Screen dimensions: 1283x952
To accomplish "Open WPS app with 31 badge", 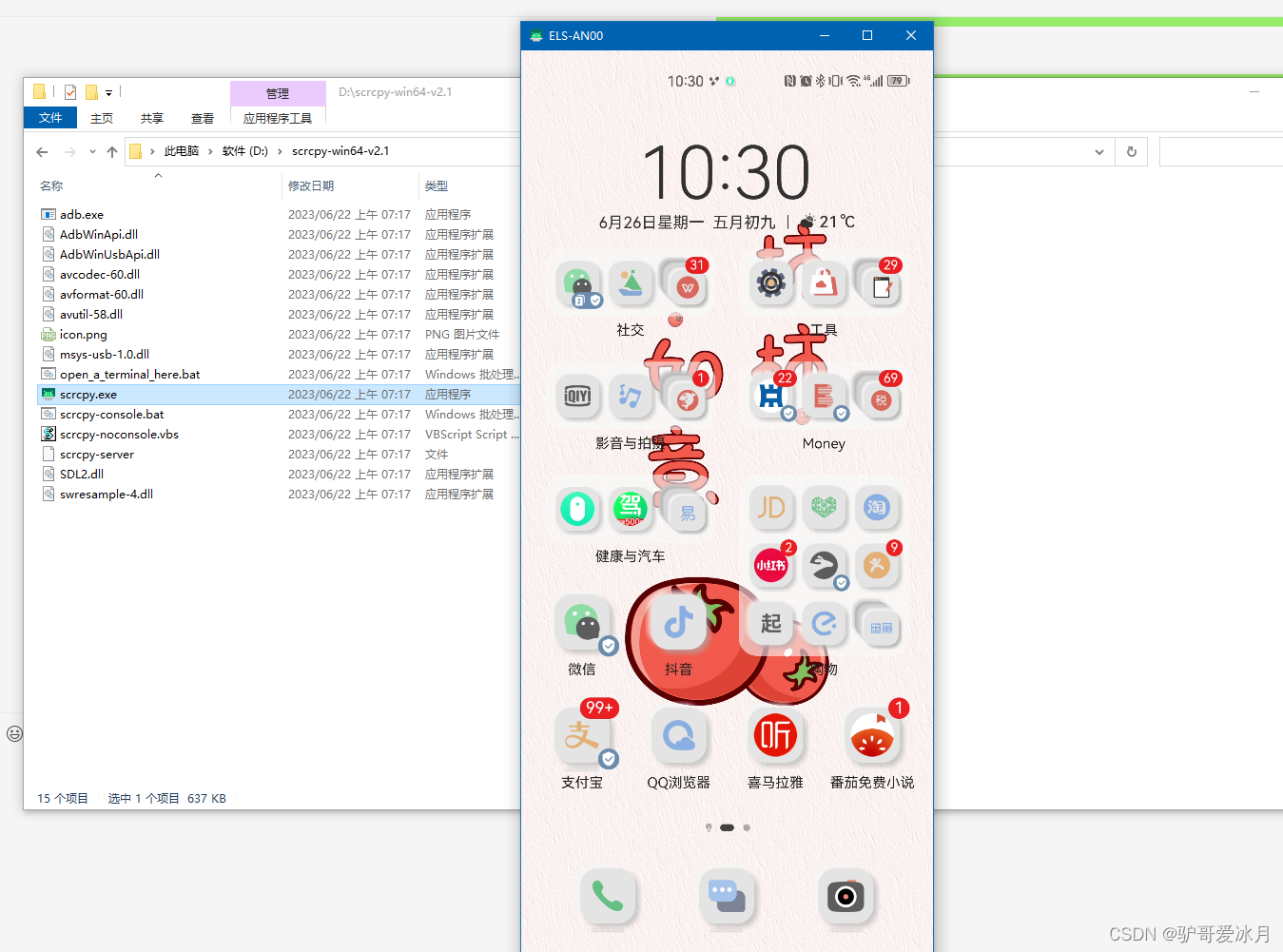I will pyautogui.click(x=687, y=286).
